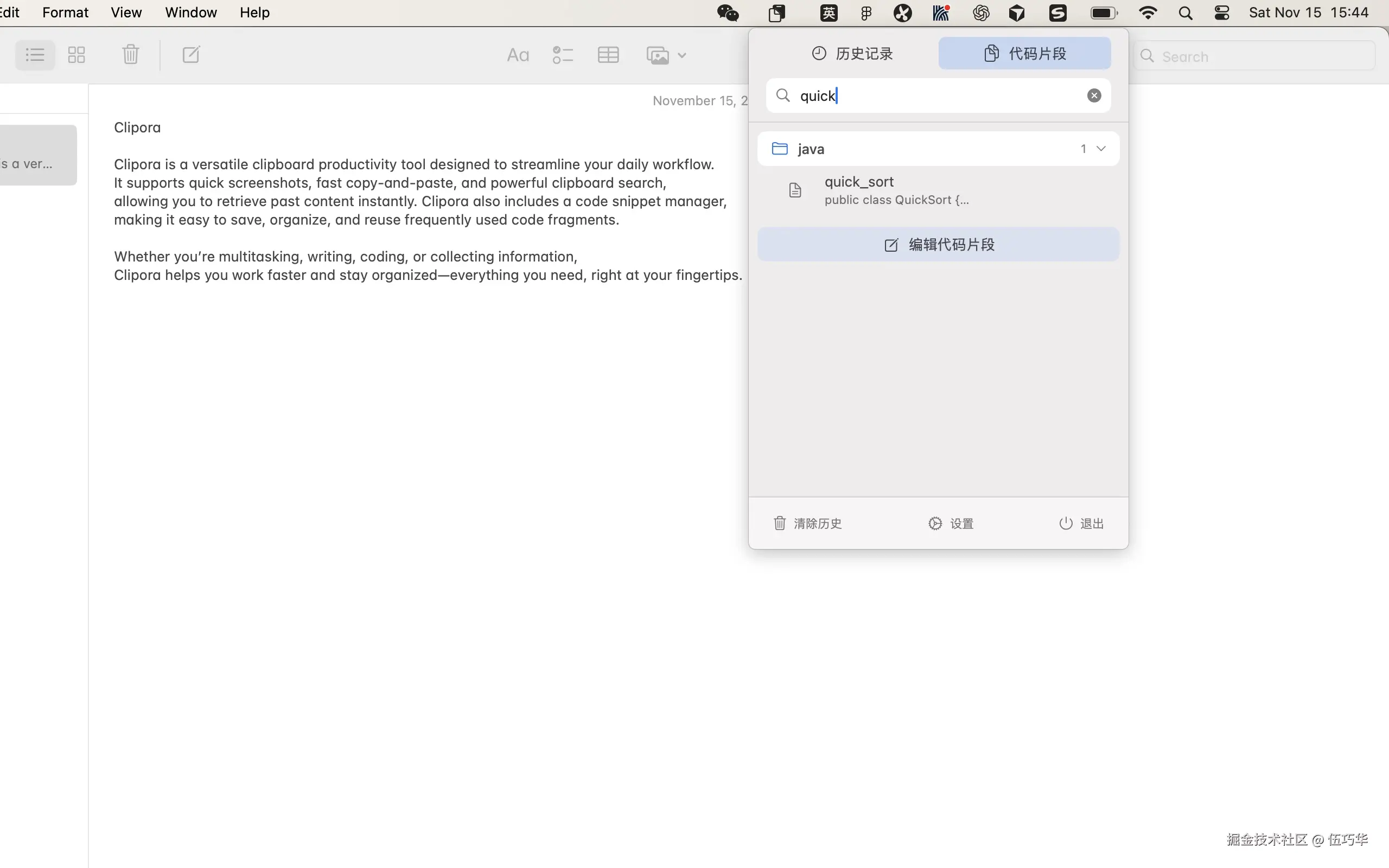Image resolution: width=1389 pixels, height=868 pixels.
Task: Create a new note with compose icon
Action: tap(190, 55)
